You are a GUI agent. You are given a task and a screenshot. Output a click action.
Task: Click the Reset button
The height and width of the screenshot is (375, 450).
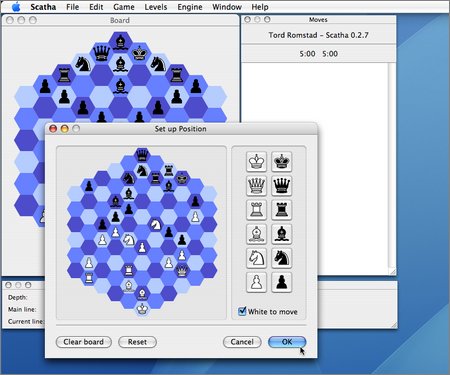coord(137,342)
